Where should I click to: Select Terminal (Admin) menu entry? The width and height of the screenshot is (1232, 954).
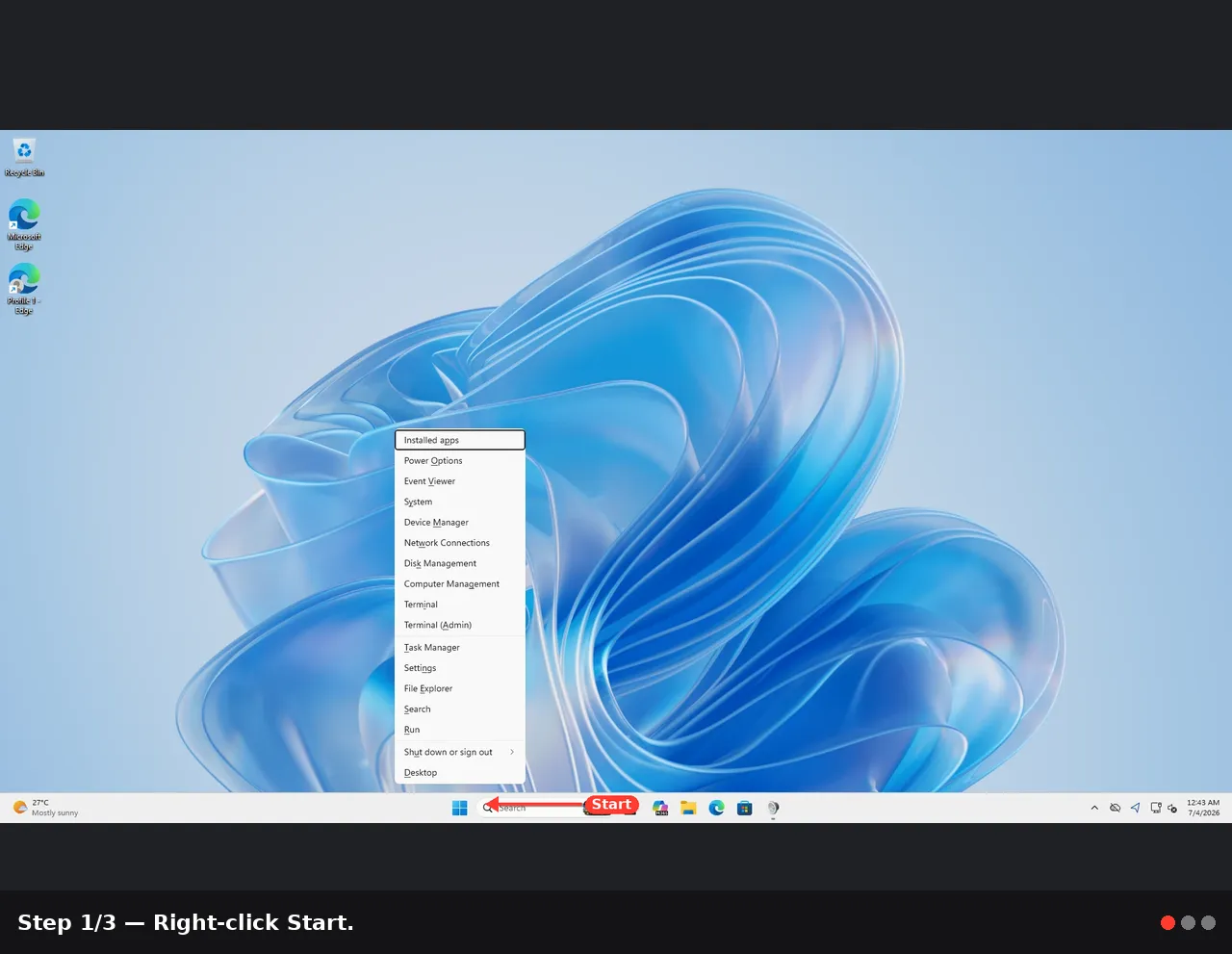pyautogui.click(x=460, y=625)
